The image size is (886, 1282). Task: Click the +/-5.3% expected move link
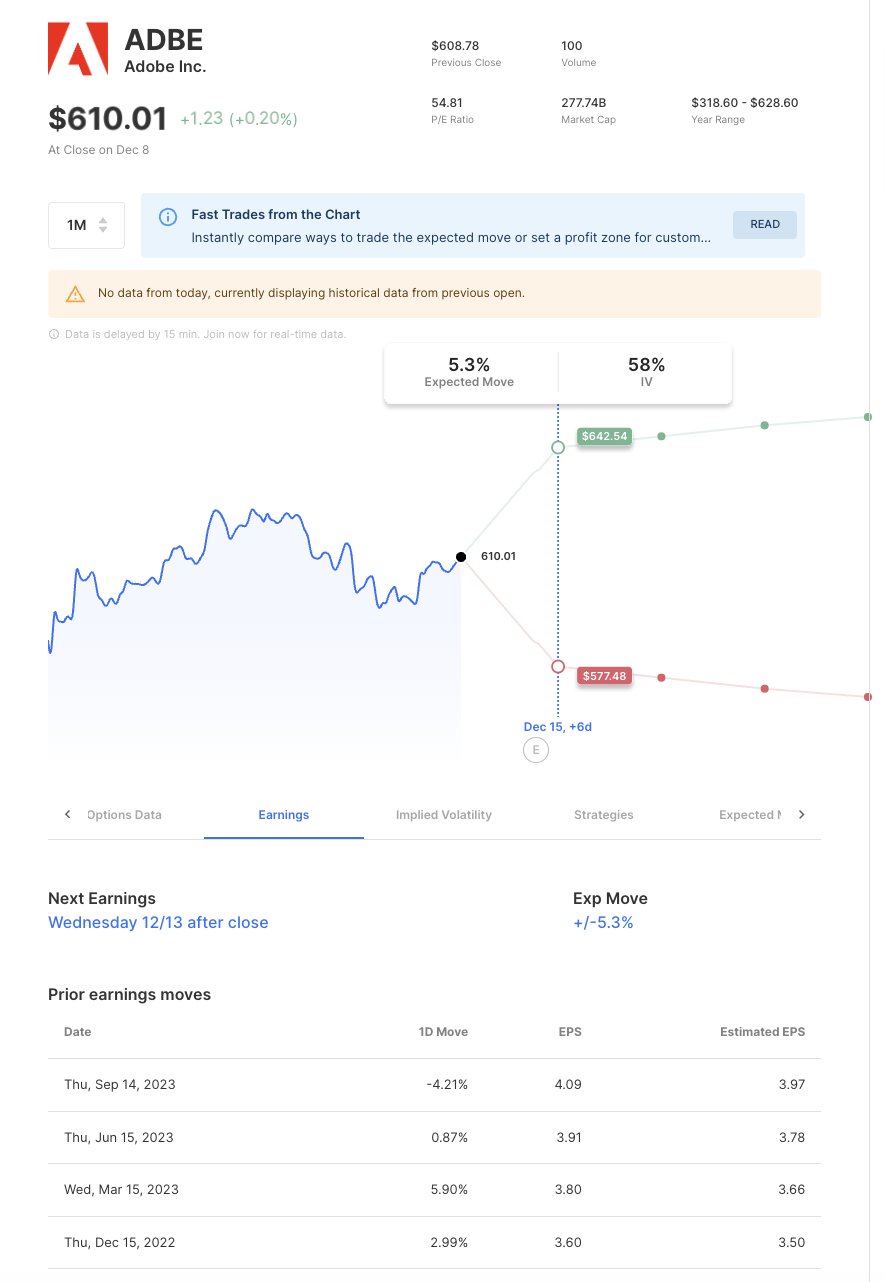pyautogui.click(x=603, y=922)
